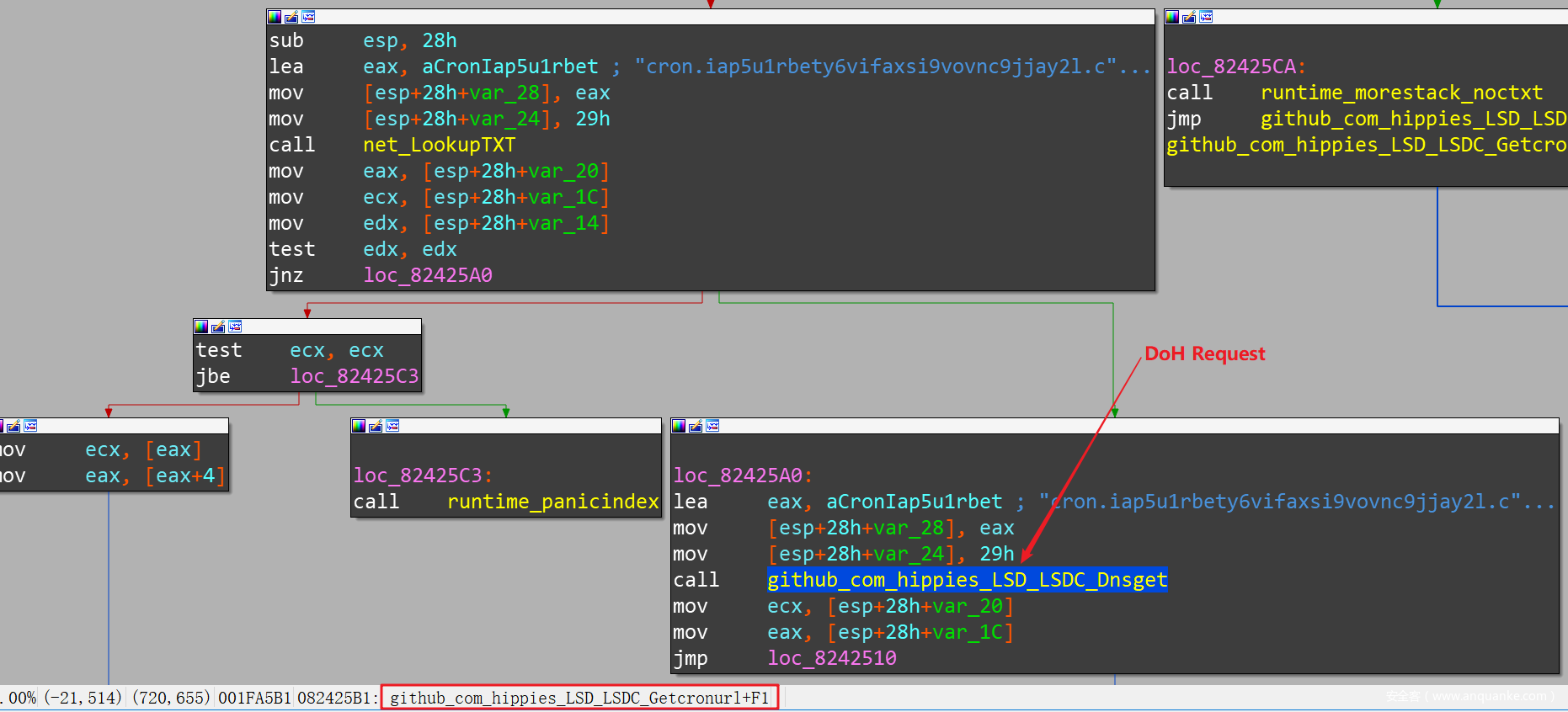
Task: Click the zoom percentage in the status bar
Action: (x=19, y=698)
